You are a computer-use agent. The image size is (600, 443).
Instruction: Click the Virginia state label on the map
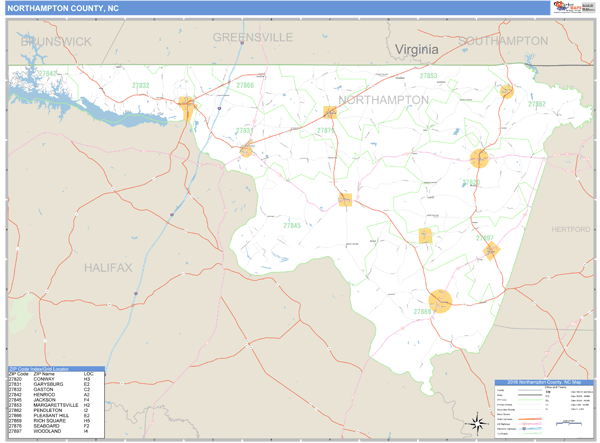click(417, 48)
